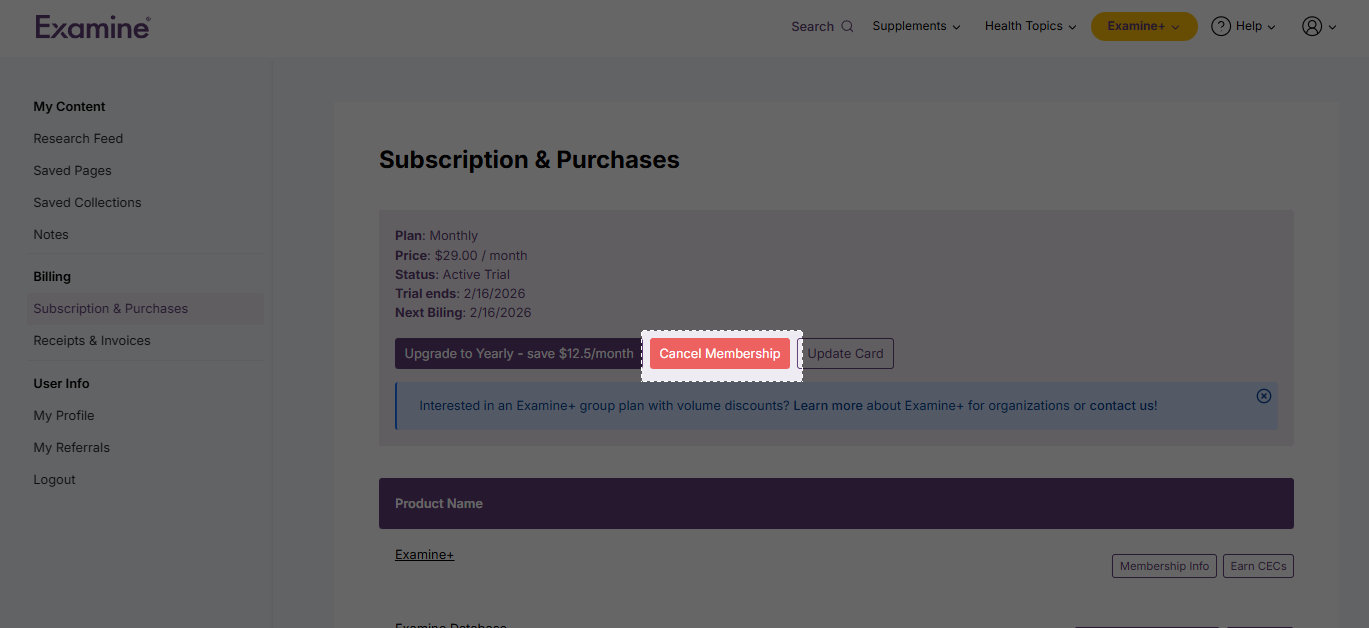The image size is (1369, 628).
Task: Click the Cancel Membership button
Action: (x=720, y=354)
